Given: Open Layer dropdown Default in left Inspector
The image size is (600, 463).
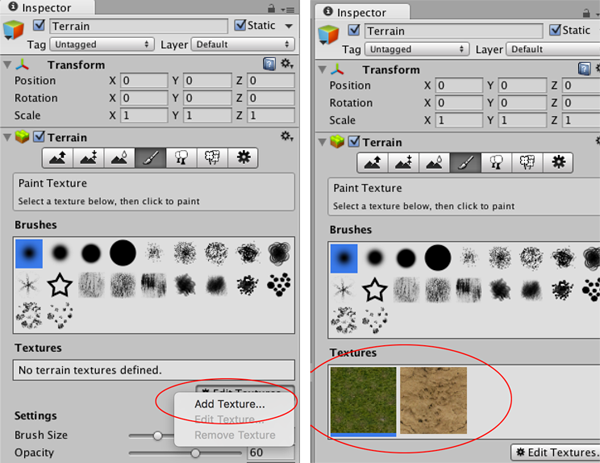Looking at the screenshot, I should coord(243,44).
